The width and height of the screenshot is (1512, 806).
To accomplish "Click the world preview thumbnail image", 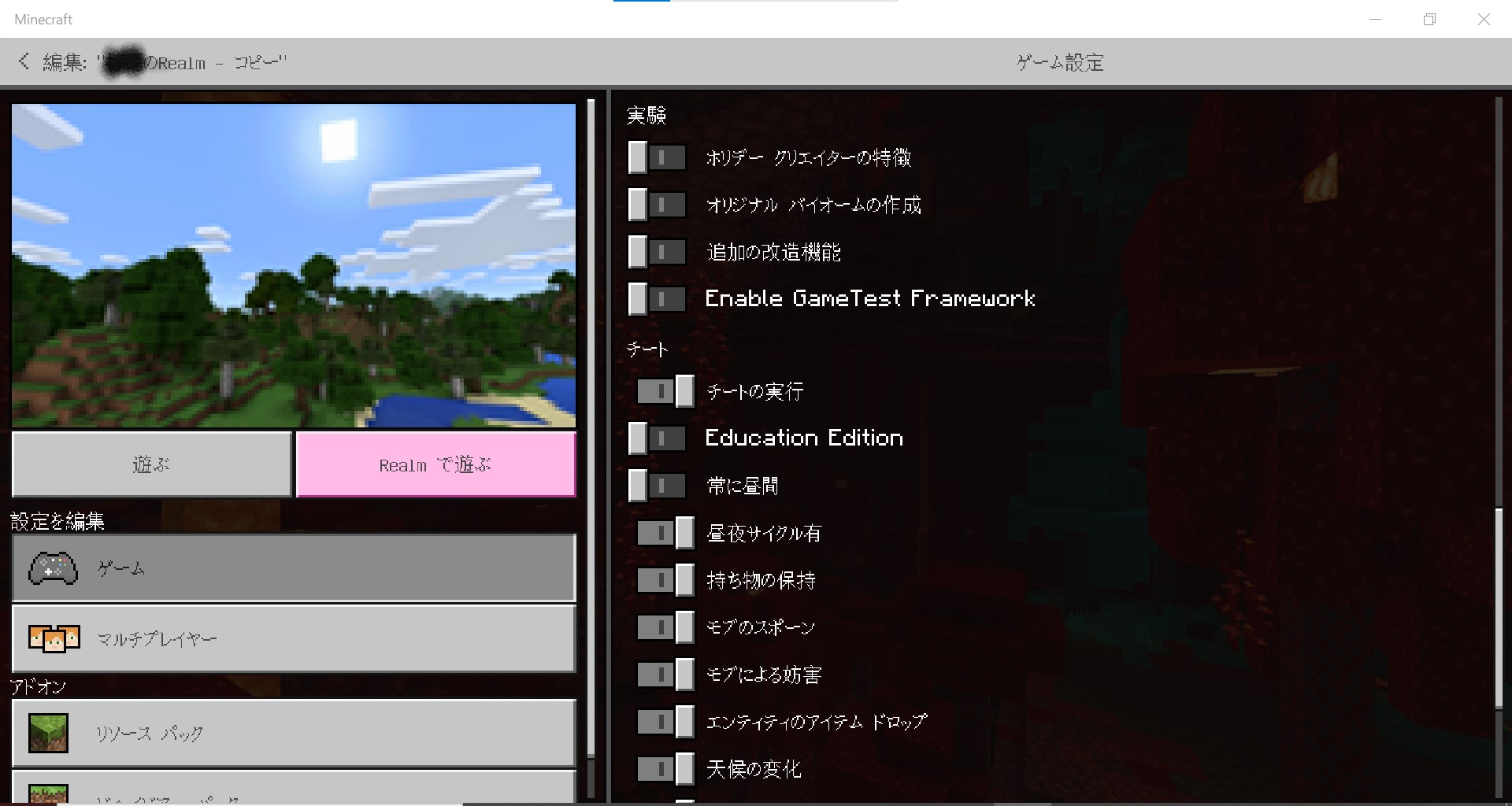I will [x=294, y=265].
